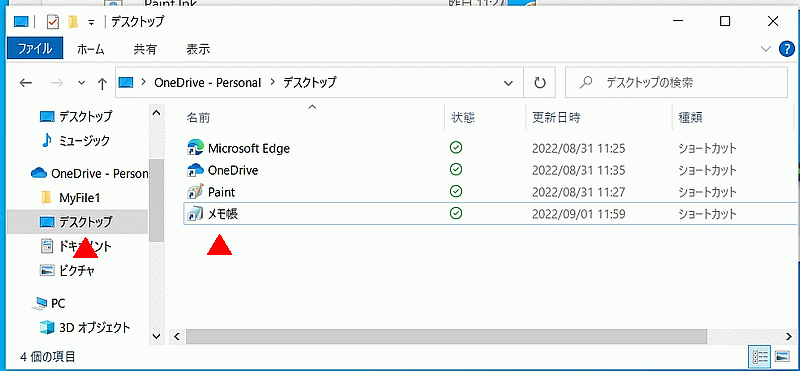
Task: Switch to the 表示 ribbon tab
Action: click(x=198, y=49)
